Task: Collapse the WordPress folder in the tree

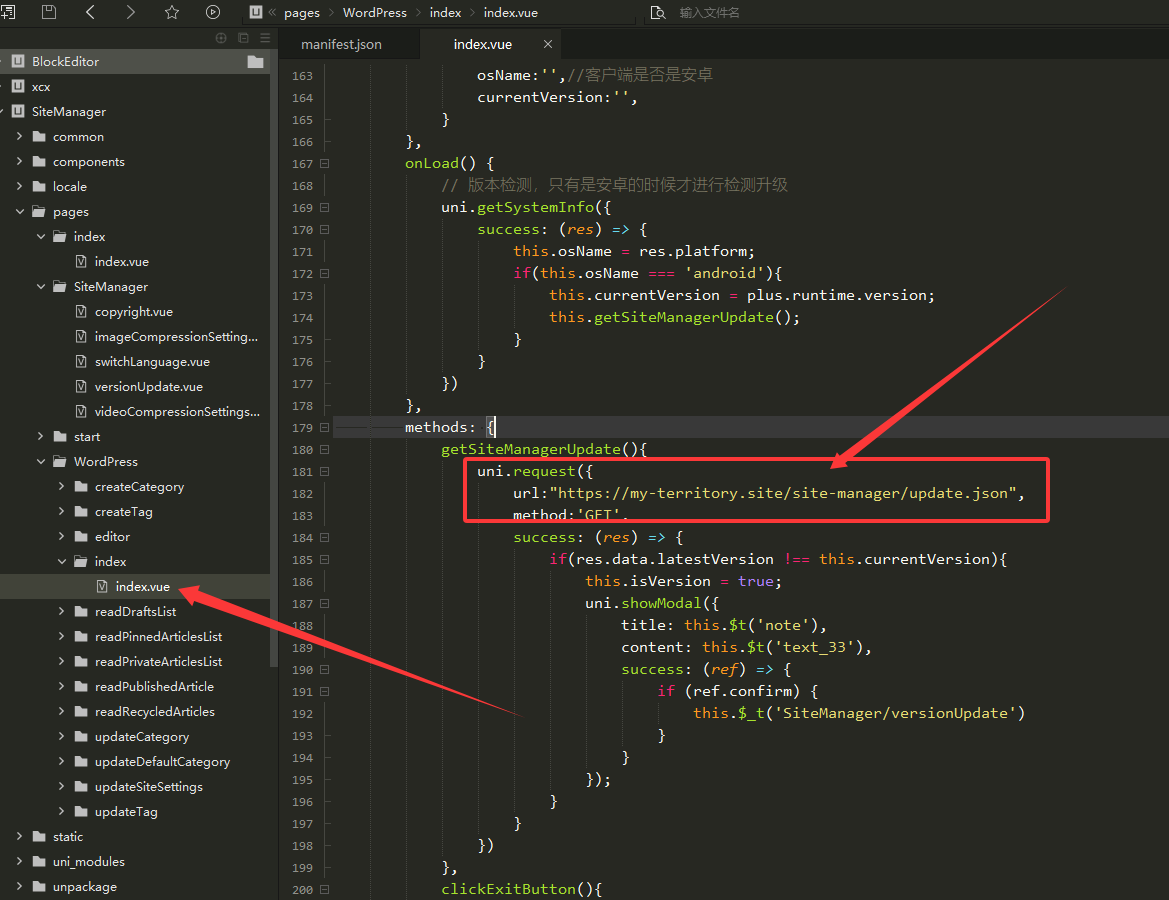Action: click(x=41, y=462)
